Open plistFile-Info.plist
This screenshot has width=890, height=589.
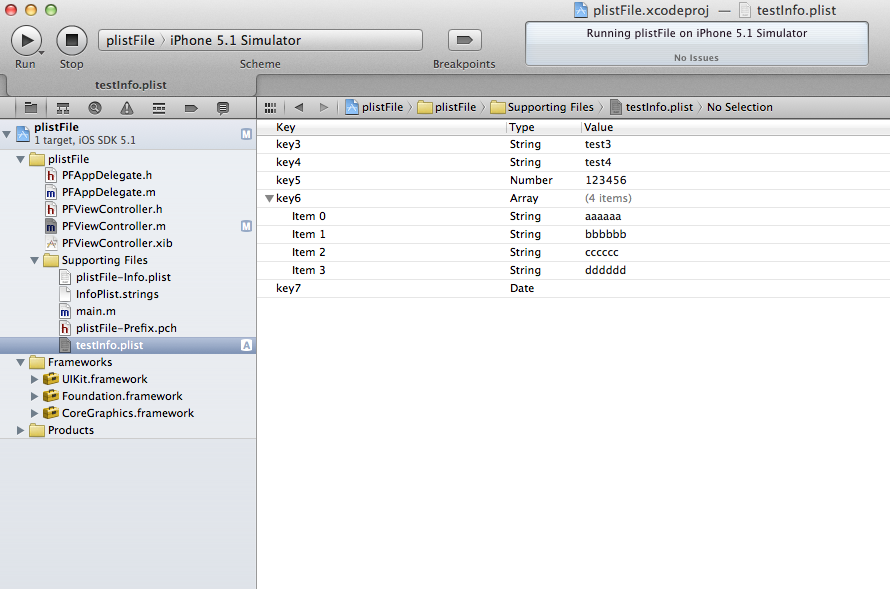click(123, 277)
